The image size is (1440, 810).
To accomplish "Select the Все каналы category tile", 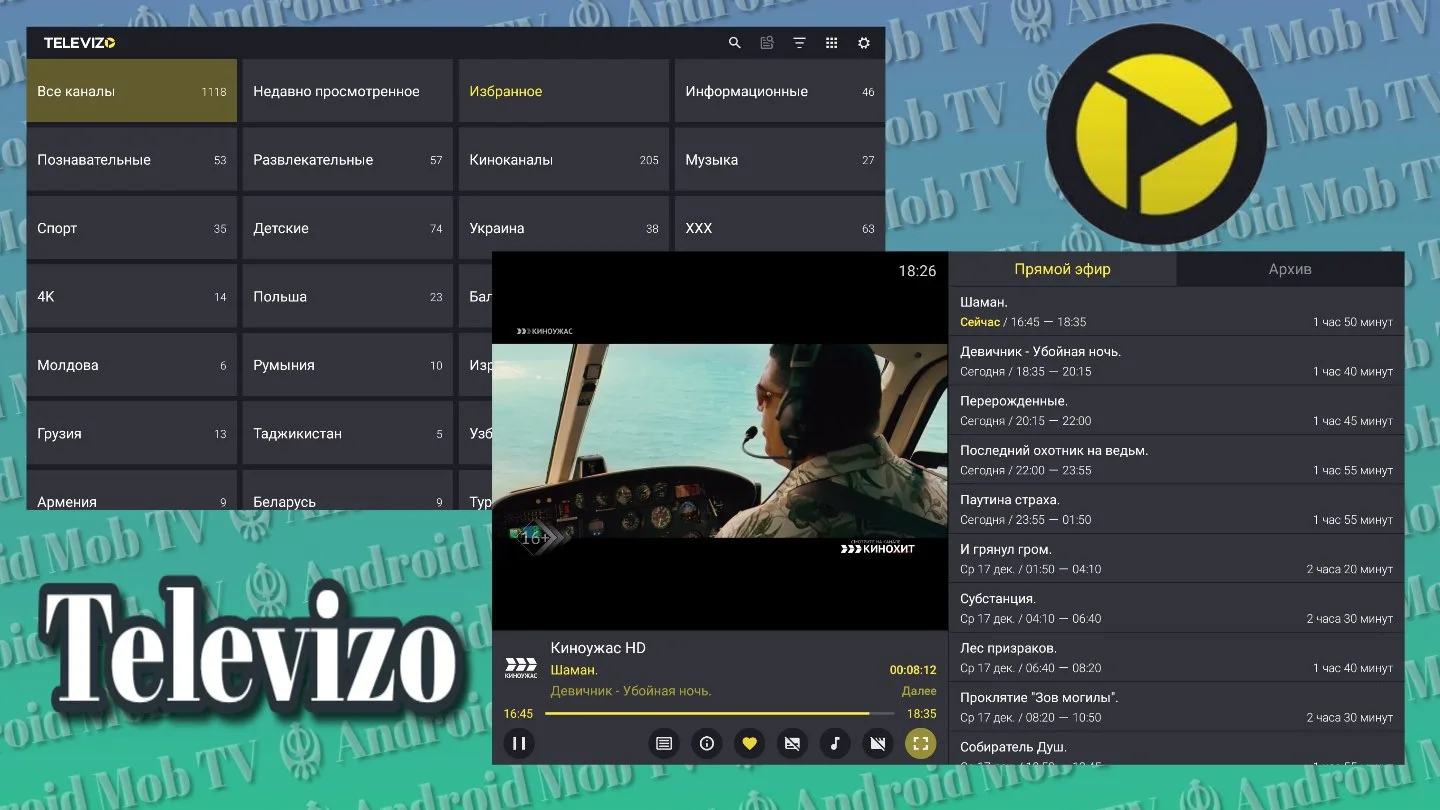I will click(132, 91).
